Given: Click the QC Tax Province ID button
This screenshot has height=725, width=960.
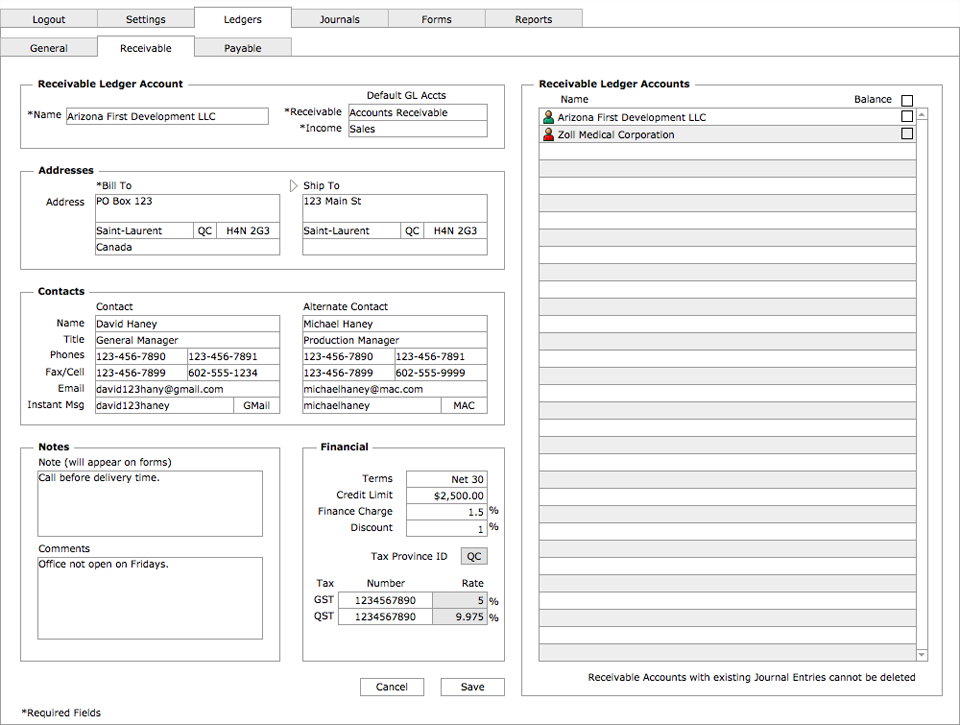Looking at the screenshot, I should pyautogui.click(x=474, y=556).
